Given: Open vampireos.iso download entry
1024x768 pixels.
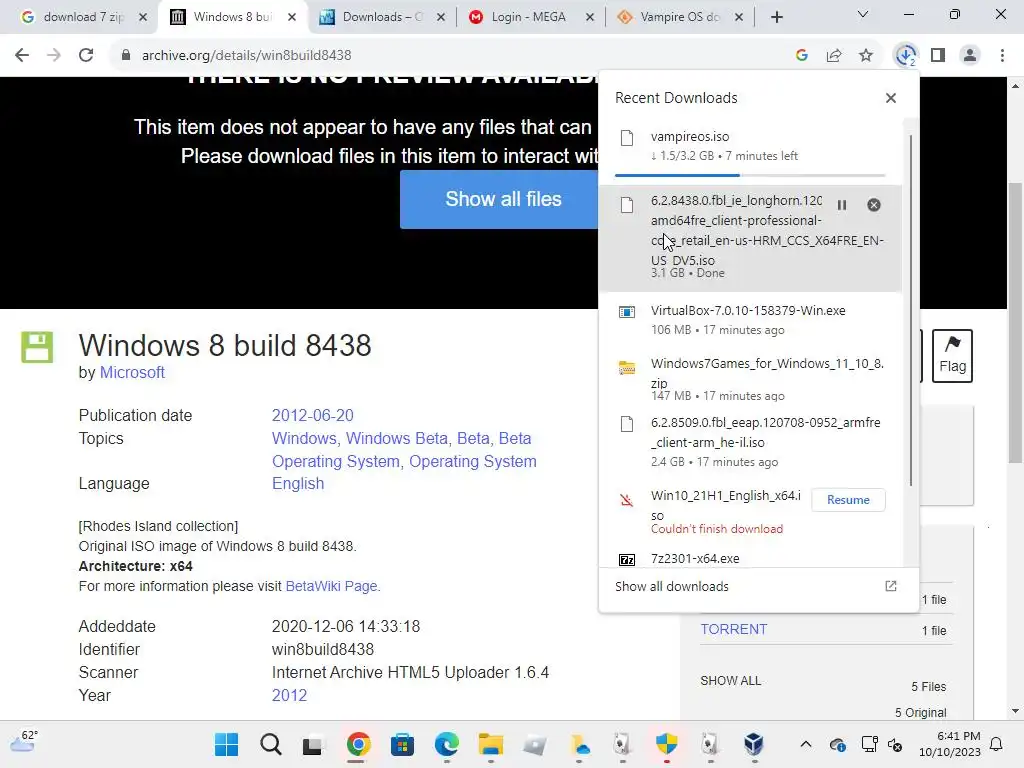Looking at the screenshot, I should (750, 146).
